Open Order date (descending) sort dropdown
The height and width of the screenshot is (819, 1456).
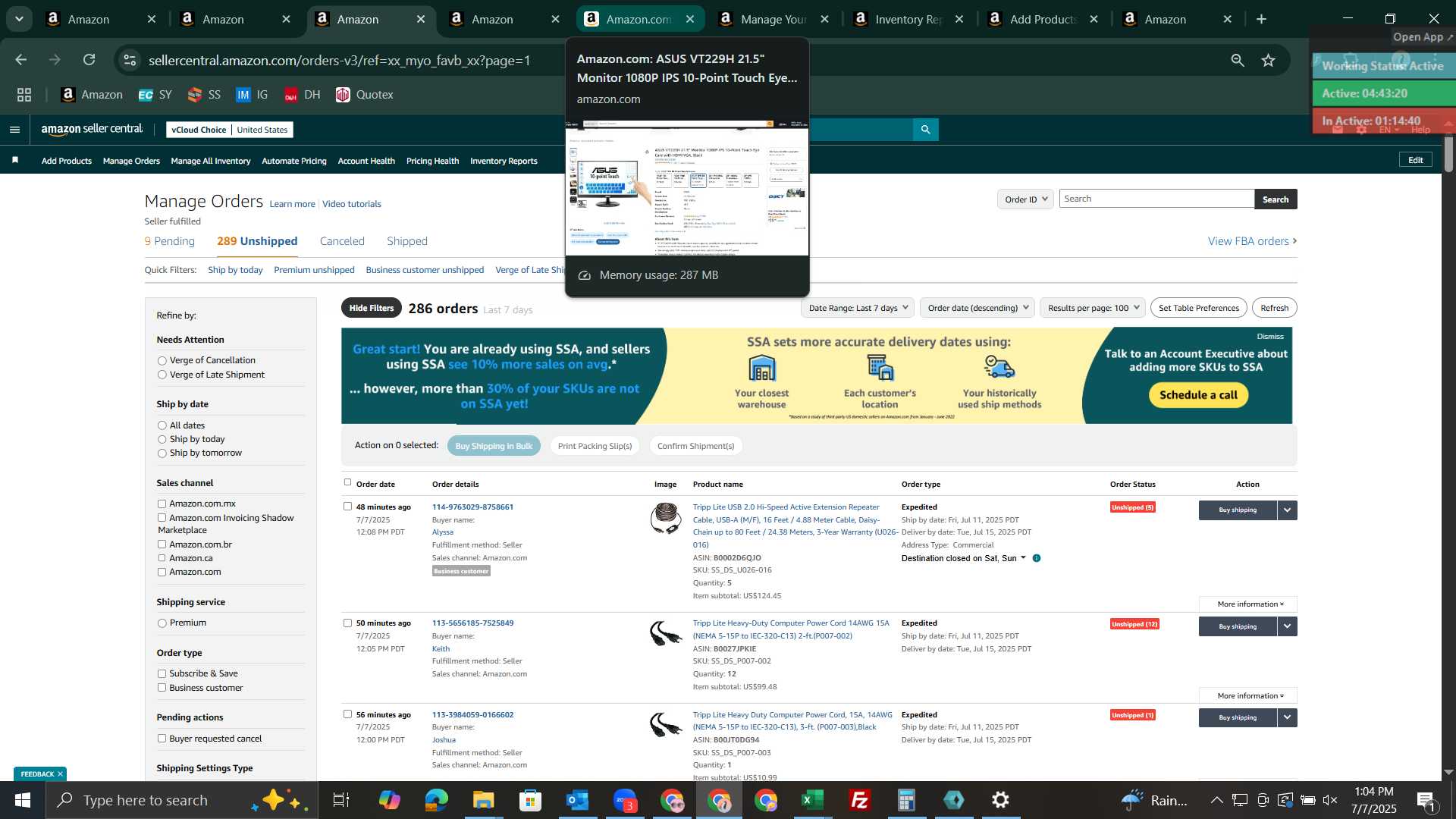pyautogui.click(x=978, y=308)
